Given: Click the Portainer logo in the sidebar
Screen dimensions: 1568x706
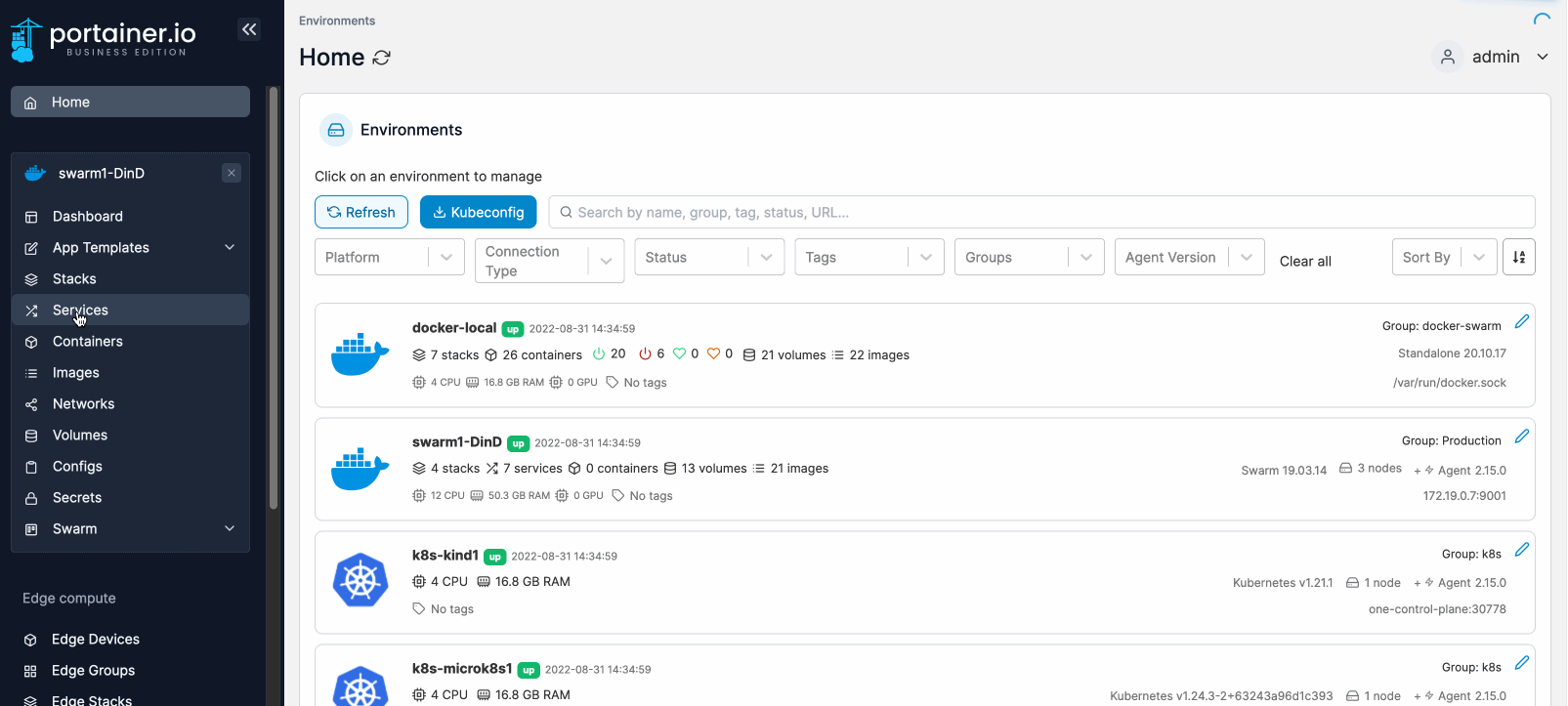Looking at the screenshot, I should 103,39.
